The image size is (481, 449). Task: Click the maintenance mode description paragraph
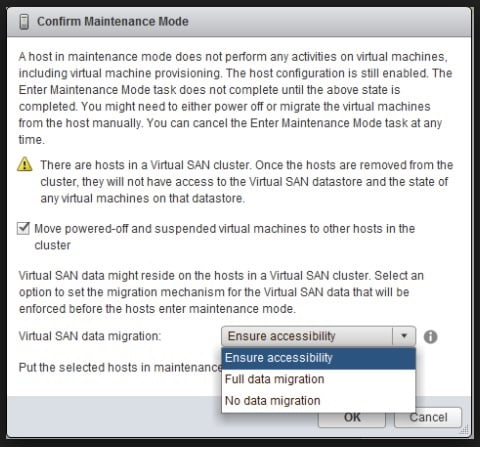[x=235, y=98]
